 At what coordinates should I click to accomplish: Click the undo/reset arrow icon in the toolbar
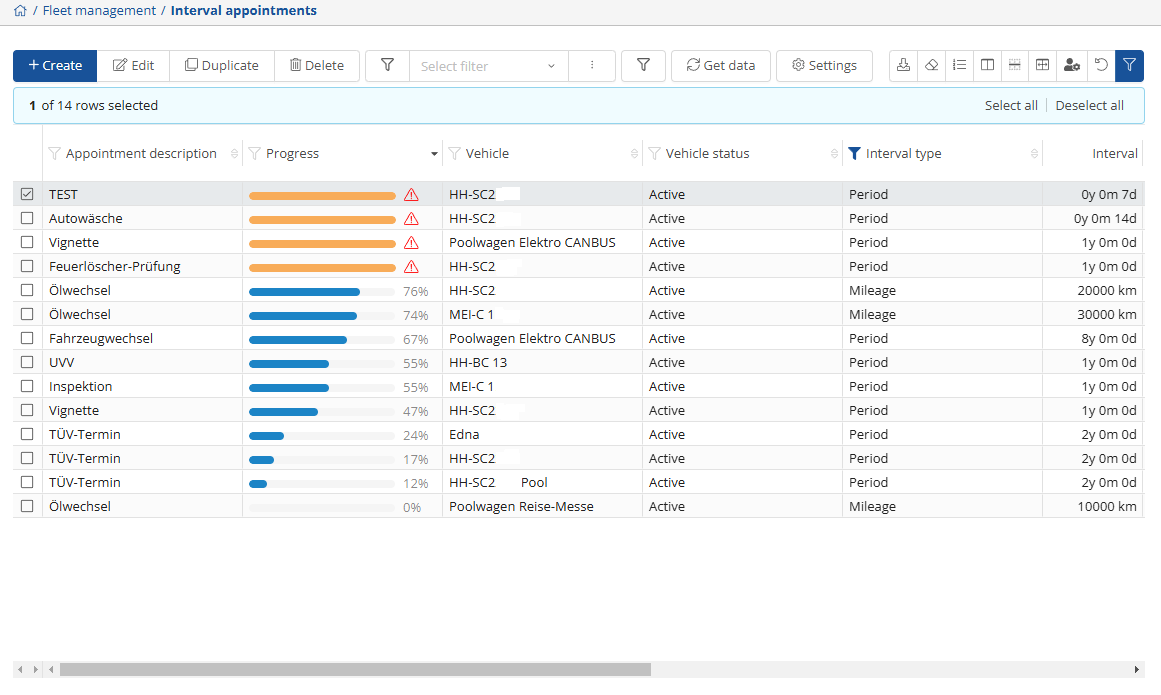click(x=1101, y=65)
